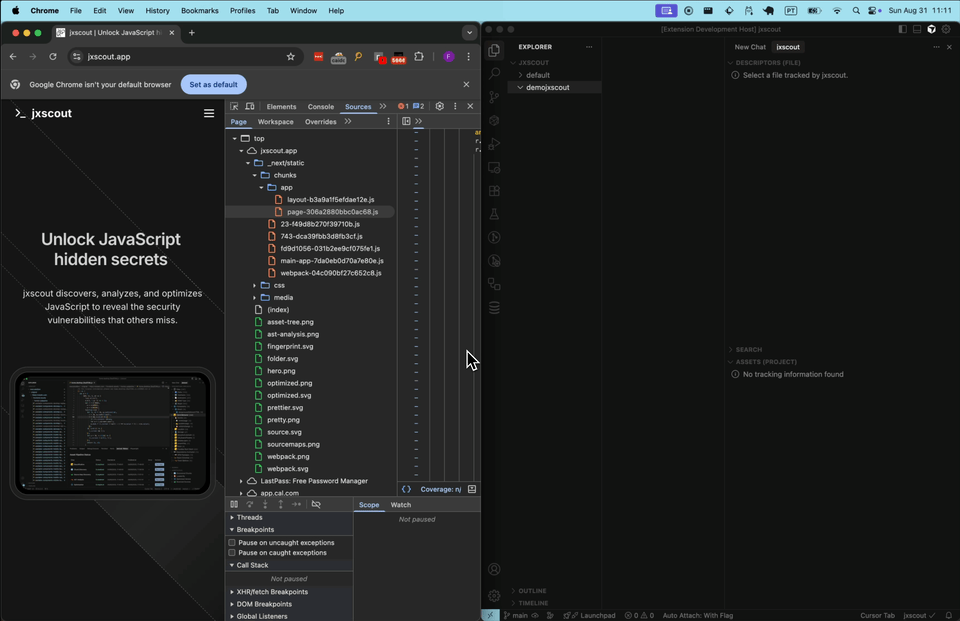The width and height of the screenshot is (960, 621).
Task: Open the (index) file
Action: click(278, 310)
